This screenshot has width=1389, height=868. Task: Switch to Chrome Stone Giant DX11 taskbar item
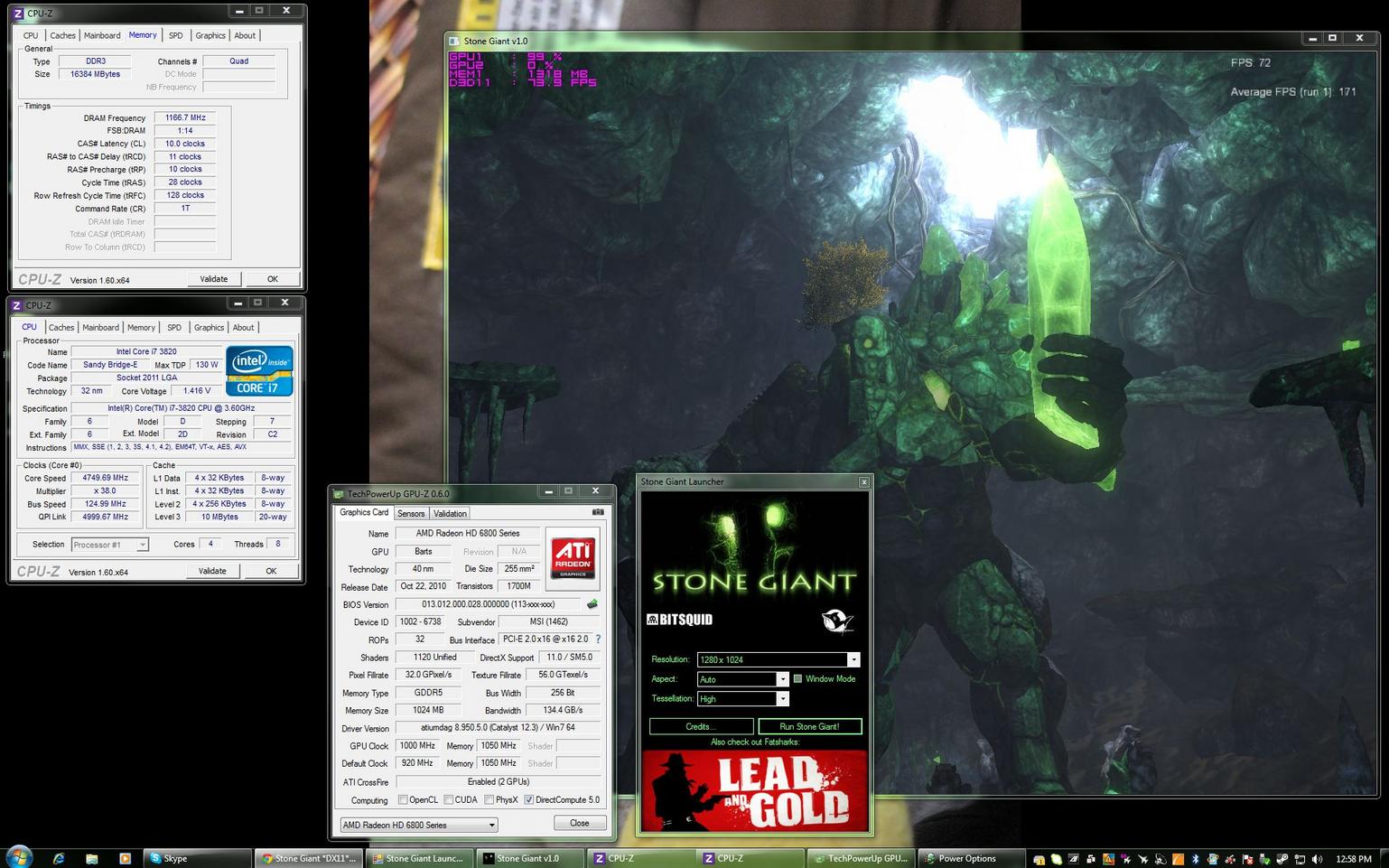point(307,858)
